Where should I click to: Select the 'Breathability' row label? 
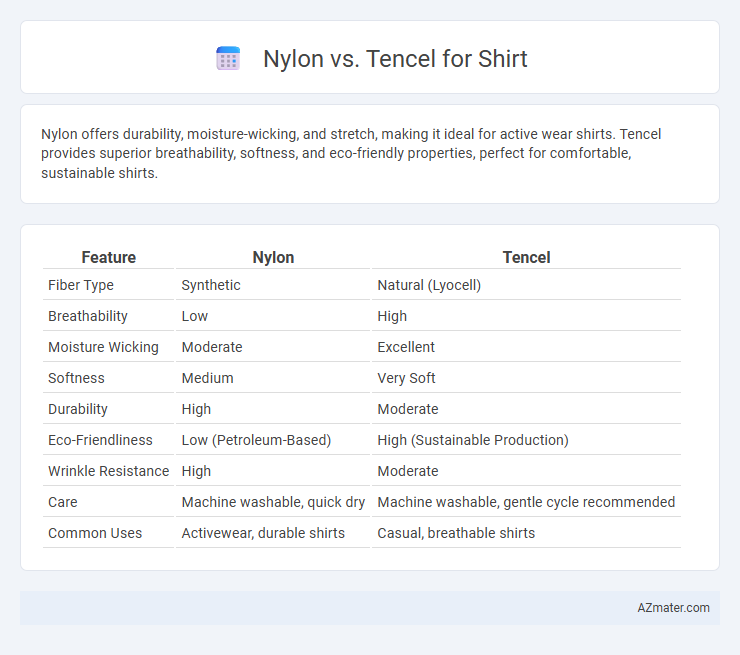[88, 316]
